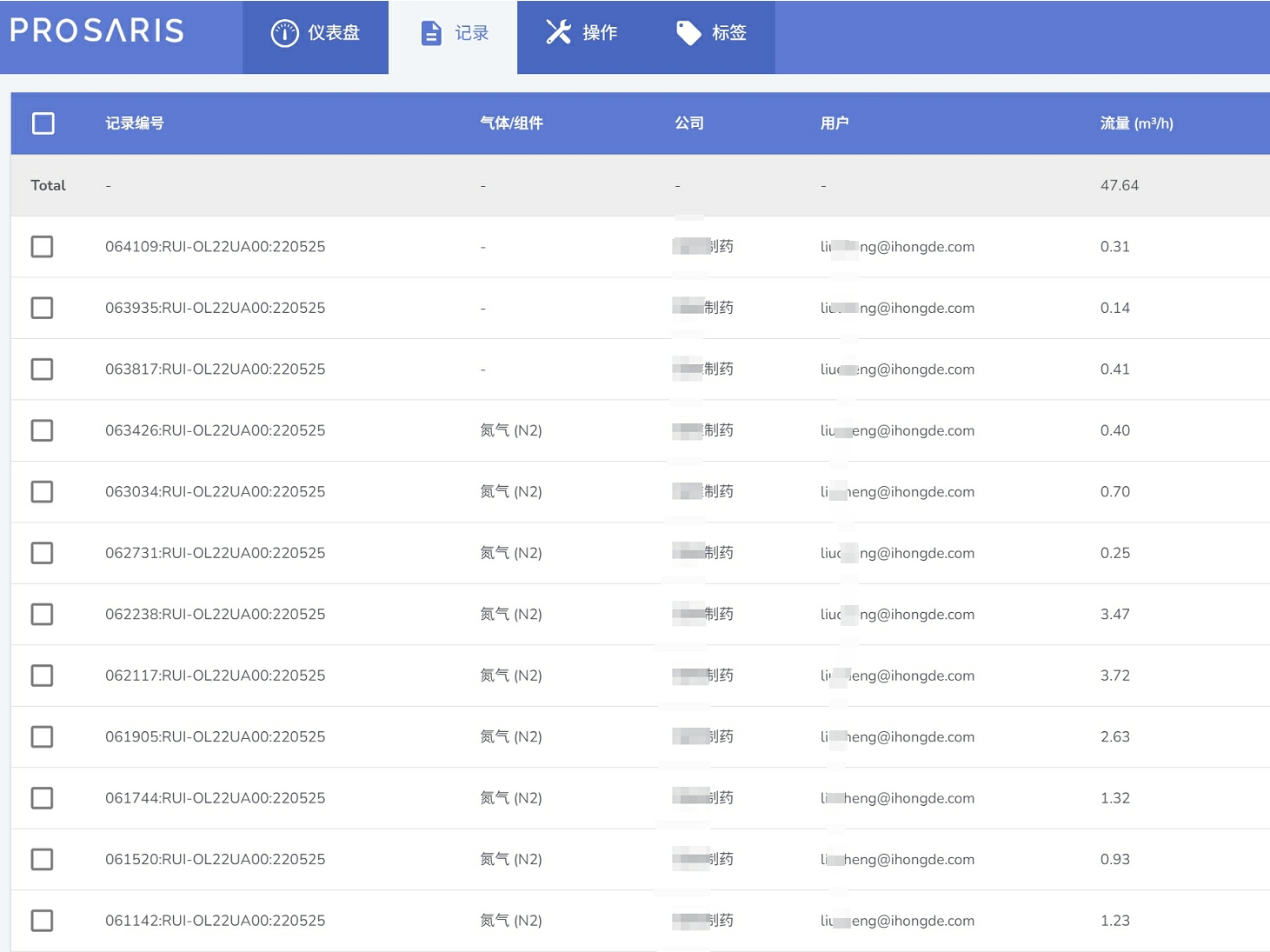The width and height of the screenshot is (1270, 952).
Task: Click the 记录编号 column header
Action: pos(135,123)
